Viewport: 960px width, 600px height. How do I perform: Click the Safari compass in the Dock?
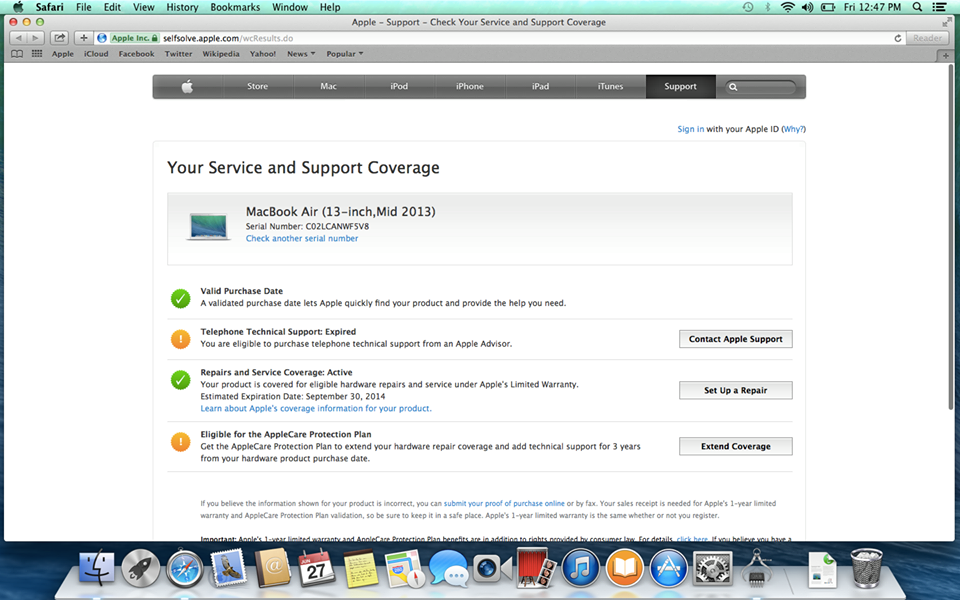[184, 568]
